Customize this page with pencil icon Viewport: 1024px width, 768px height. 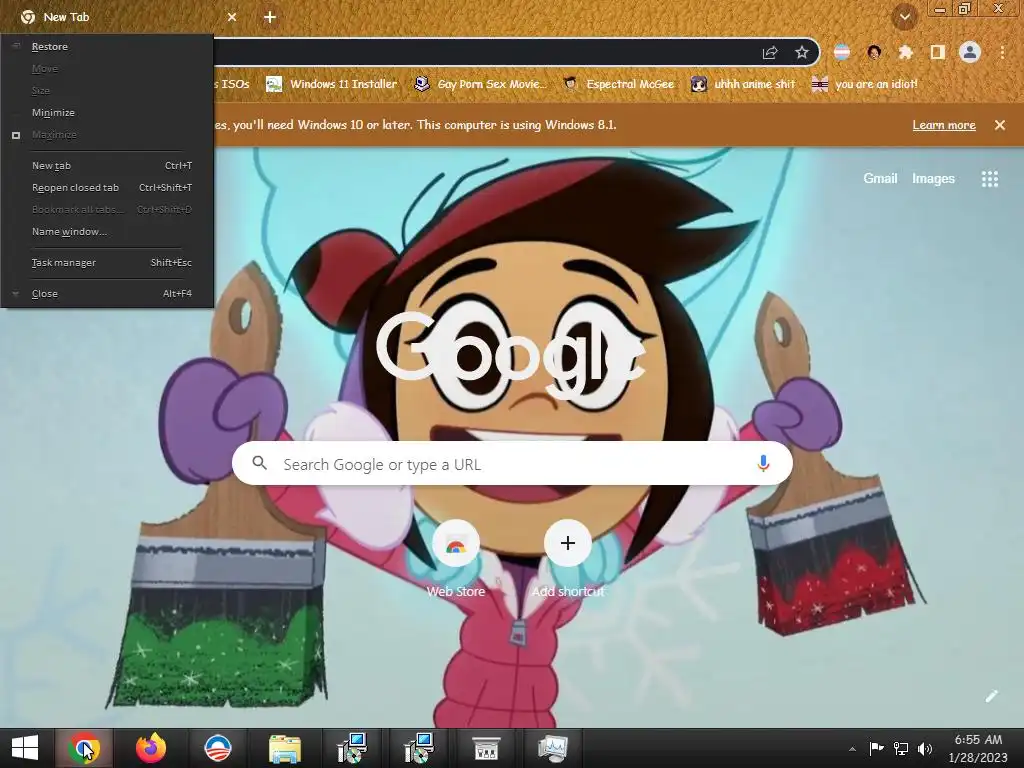pos(991,696)
